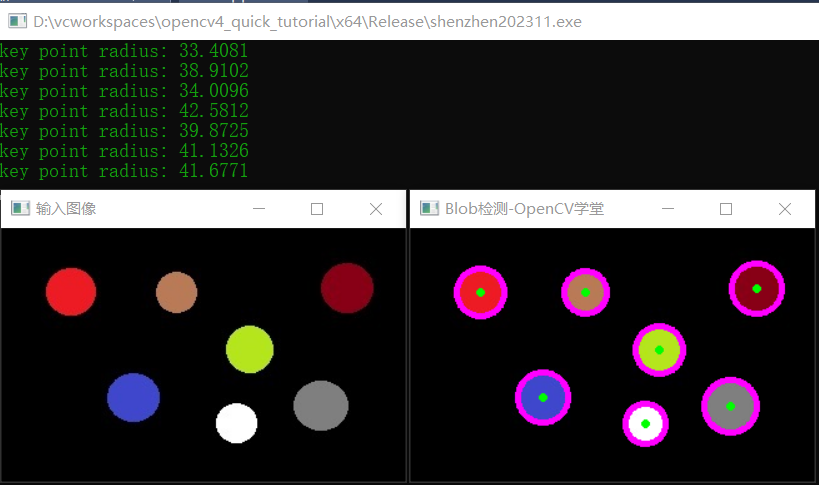
Task: Click the console line with radius 34.0096
Action: click(x=124, y=90)
